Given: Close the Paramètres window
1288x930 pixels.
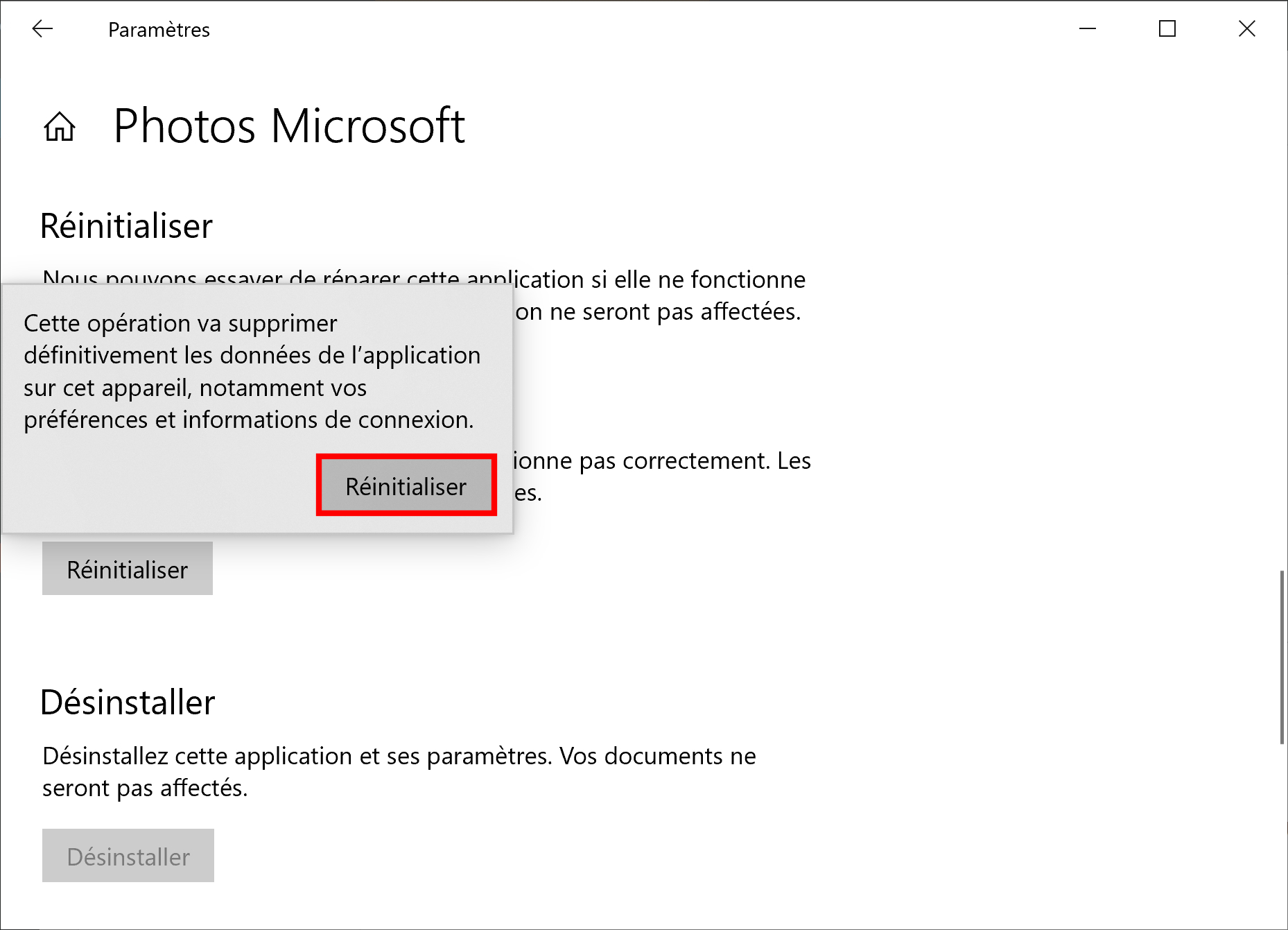Looking at the screenshot, I should coord(1247,28).
